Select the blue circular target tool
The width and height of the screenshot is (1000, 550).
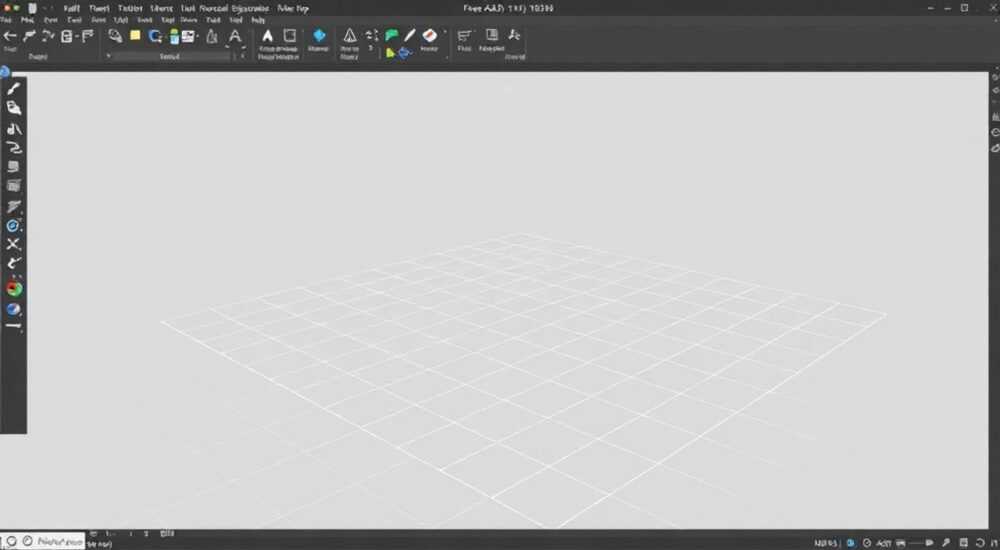[13, 226]
